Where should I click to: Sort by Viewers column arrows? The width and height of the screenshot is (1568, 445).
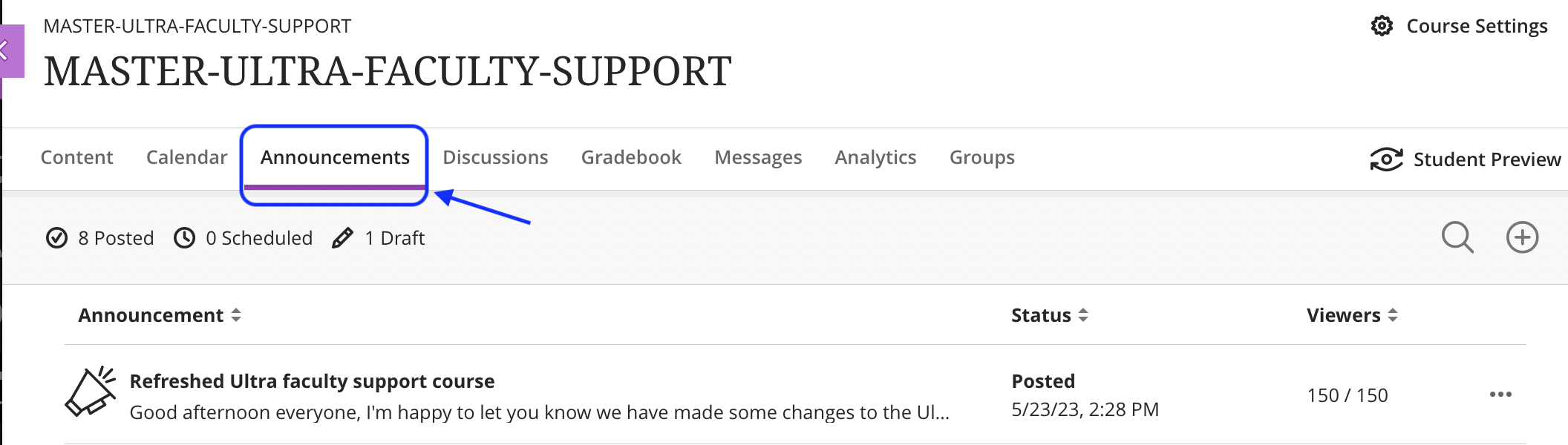point(1393,315)
